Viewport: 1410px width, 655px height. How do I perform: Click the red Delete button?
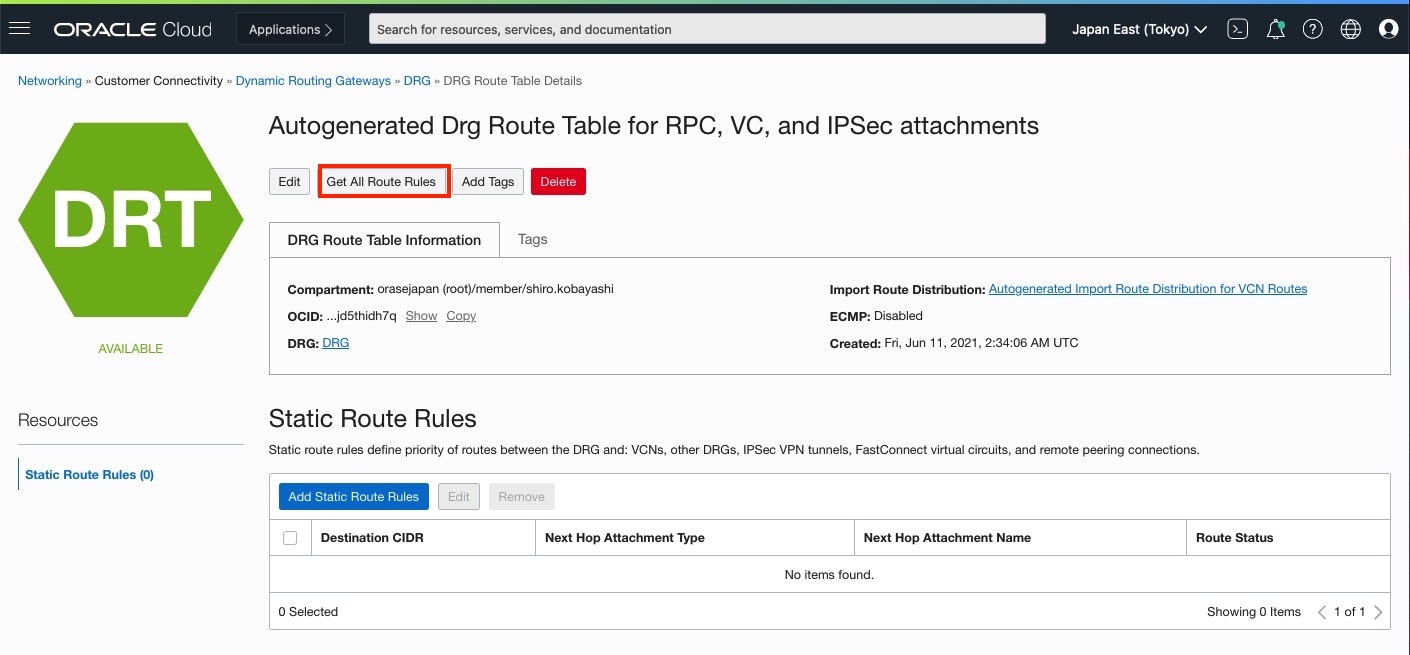(x=558, y=181)
